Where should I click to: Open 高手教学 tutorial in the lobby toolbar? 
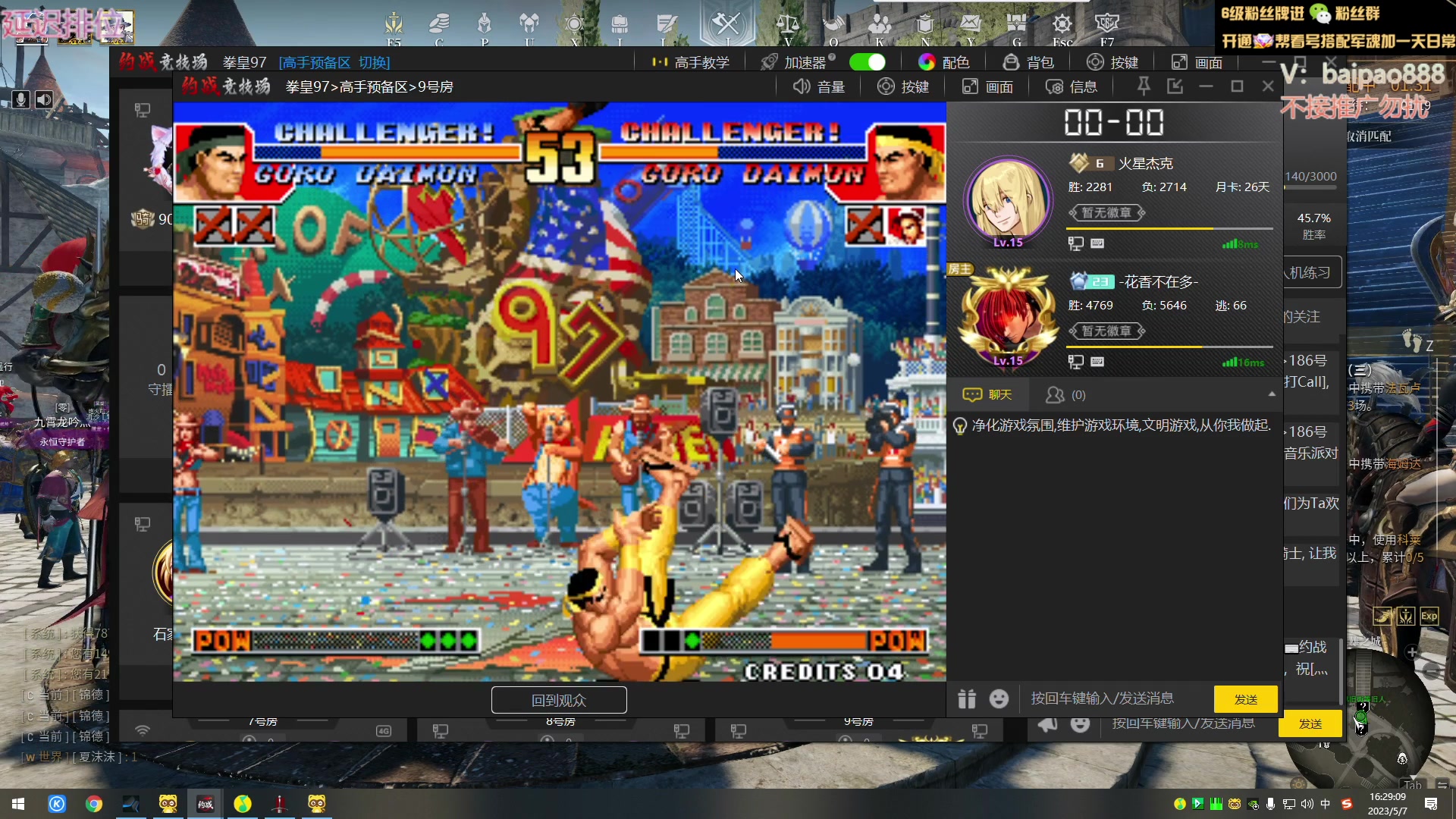(x=691, y=62)
